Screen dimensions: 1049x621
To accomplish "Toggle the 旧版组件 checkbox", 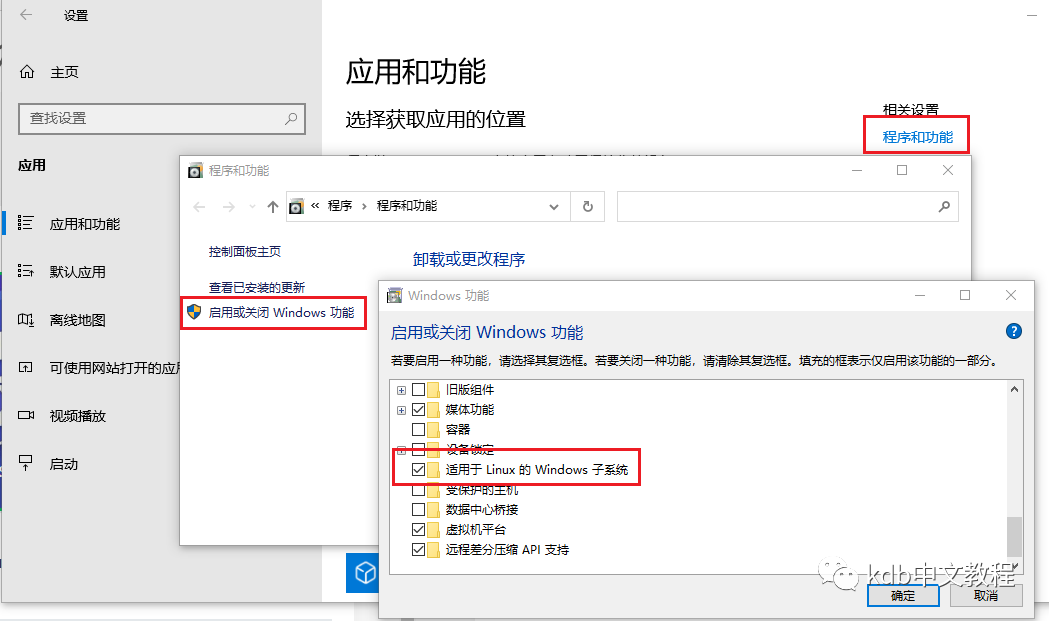I will (x=418, y=389).
